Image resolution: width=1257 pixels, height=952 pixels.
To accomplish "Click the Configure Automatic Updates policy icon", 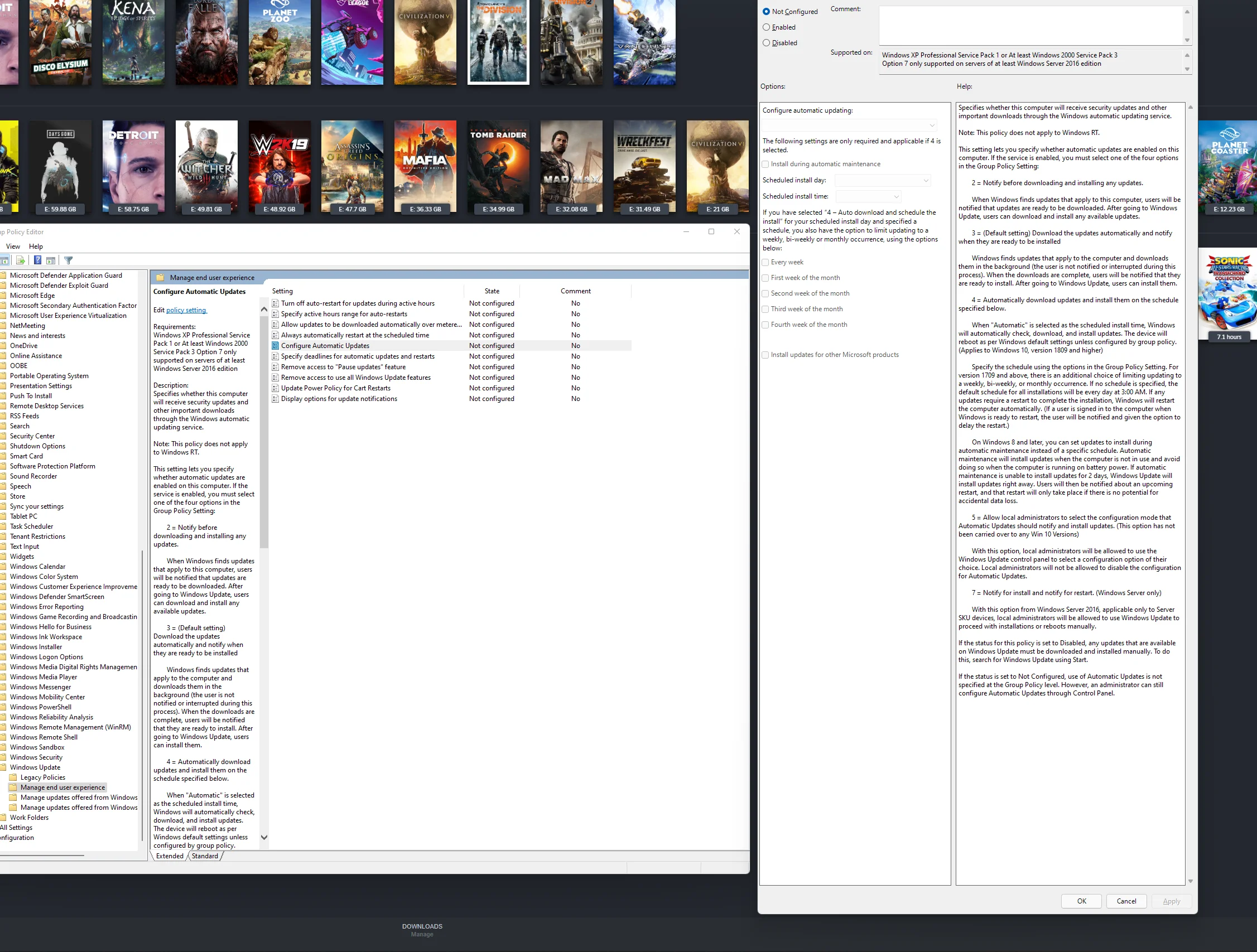I will 275,346.
